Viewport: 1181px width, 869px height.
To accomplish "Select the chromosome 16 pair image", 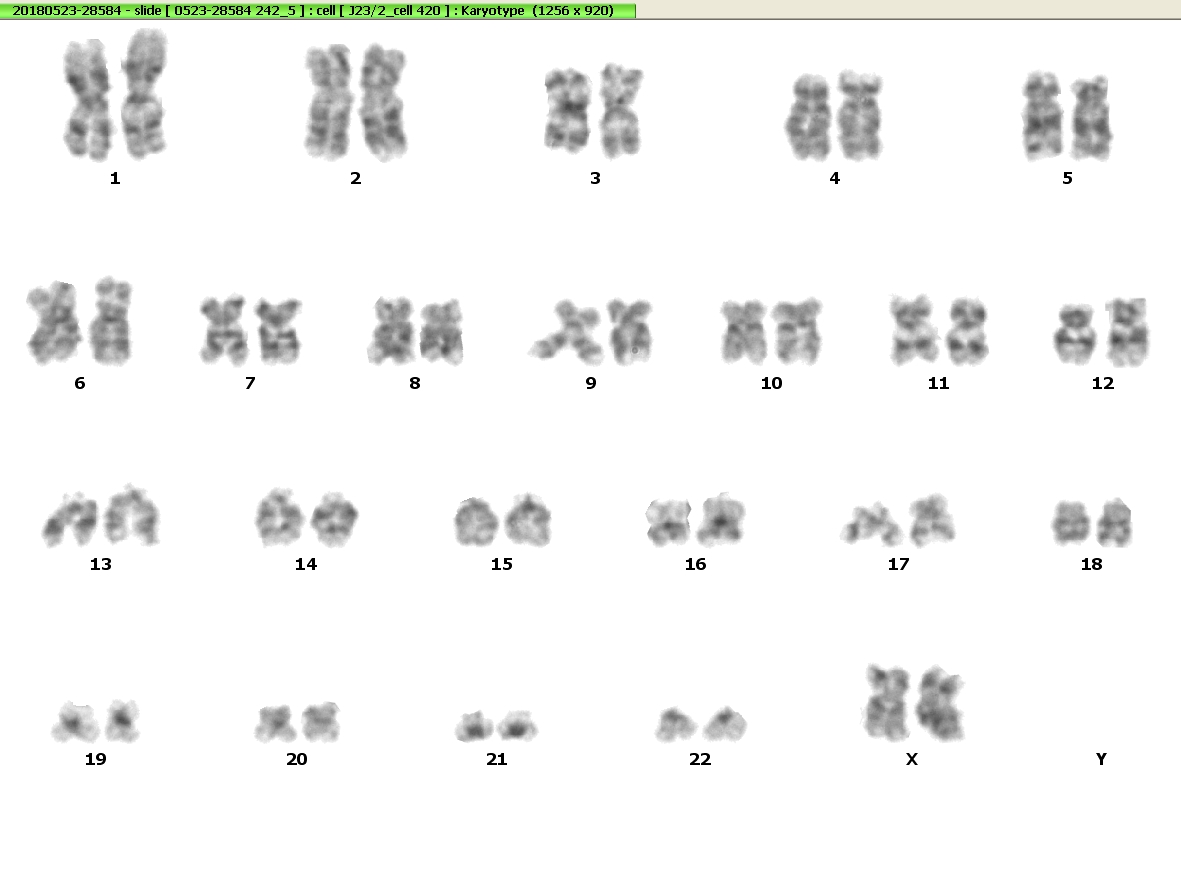I will coord(695,520).
